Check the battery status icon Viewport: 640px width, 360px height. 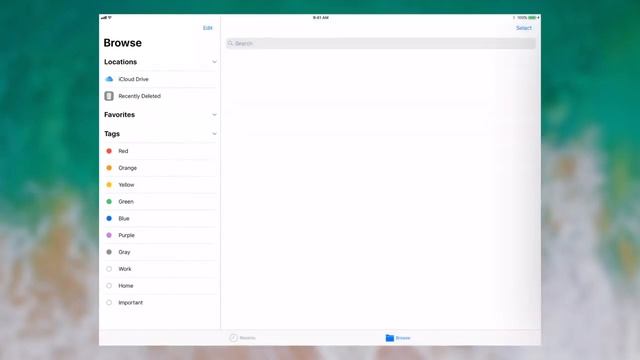coord(532,18)
